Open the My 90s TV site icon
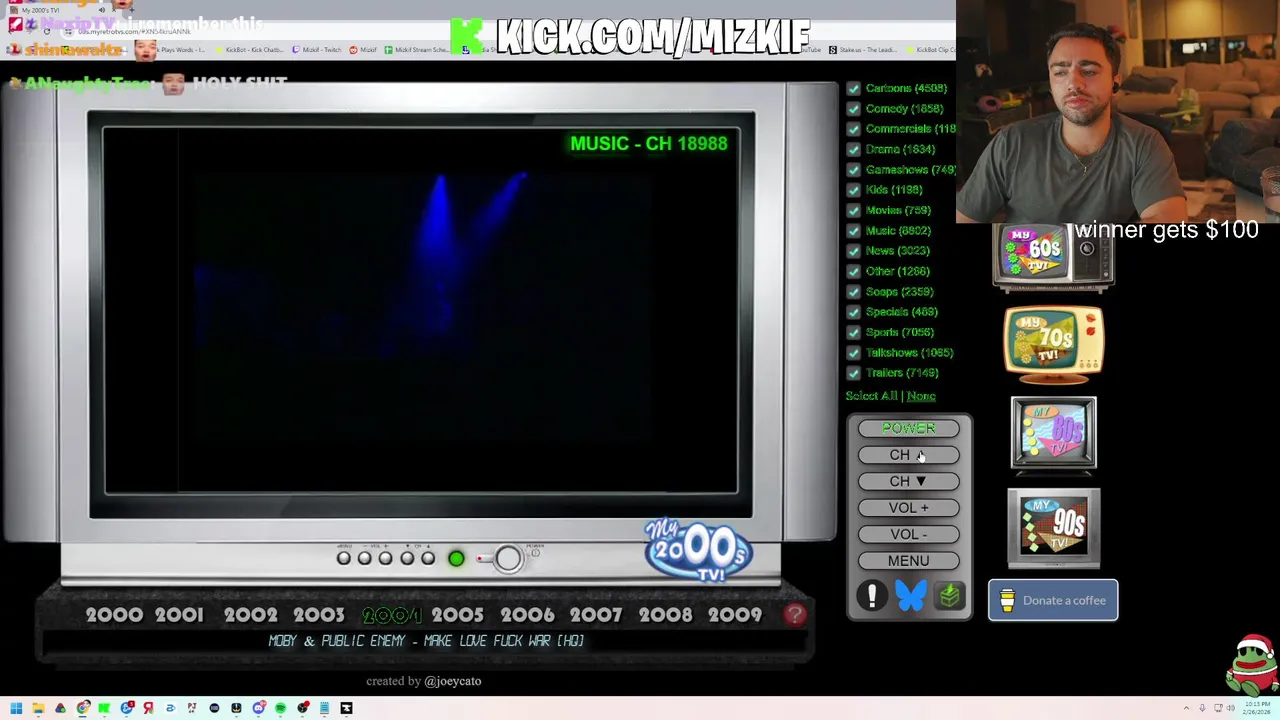Viewport: 1280px width, 720px height. click(x=1053, y=528)
